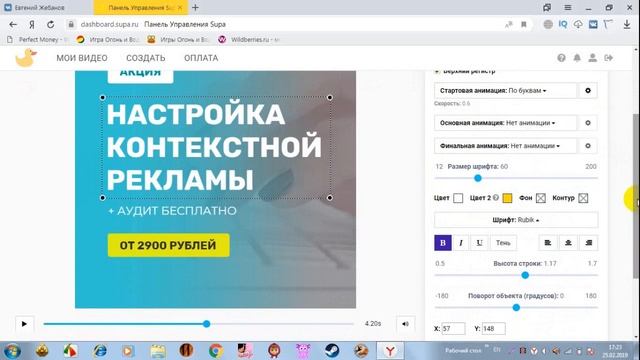
Task: Select the АУДИТ БЕСПЛАТНО text on canvas
Action: coord(172,211)
